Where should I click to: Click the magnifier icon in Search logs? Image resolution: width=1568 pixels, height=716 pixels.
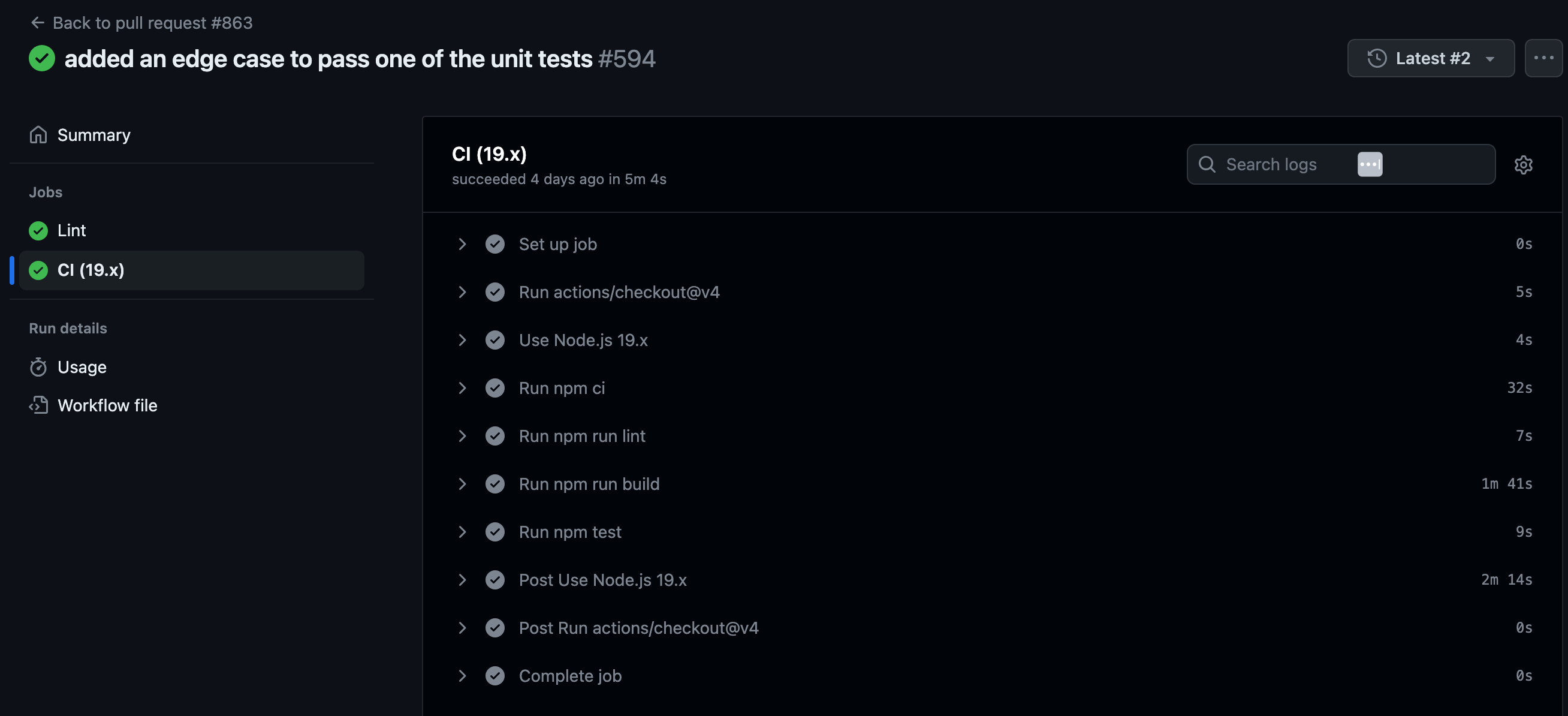pos(1207,164)
